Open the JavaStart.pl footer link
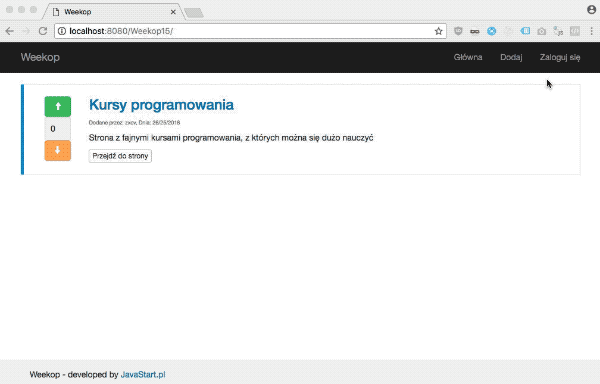 (x=143, y=374)
